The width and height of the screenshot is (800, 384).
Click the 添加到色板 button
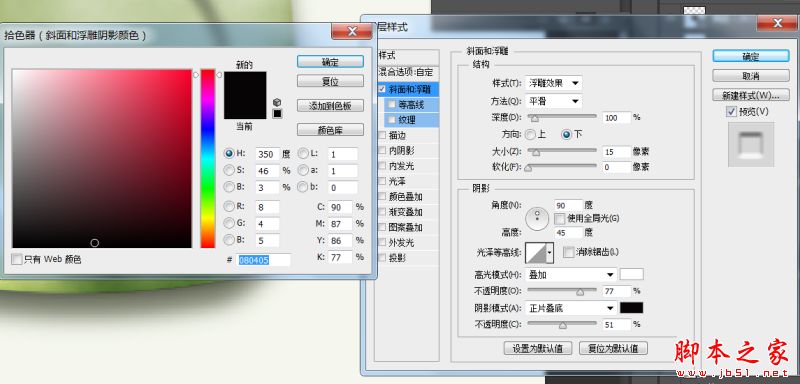[330, 106]
